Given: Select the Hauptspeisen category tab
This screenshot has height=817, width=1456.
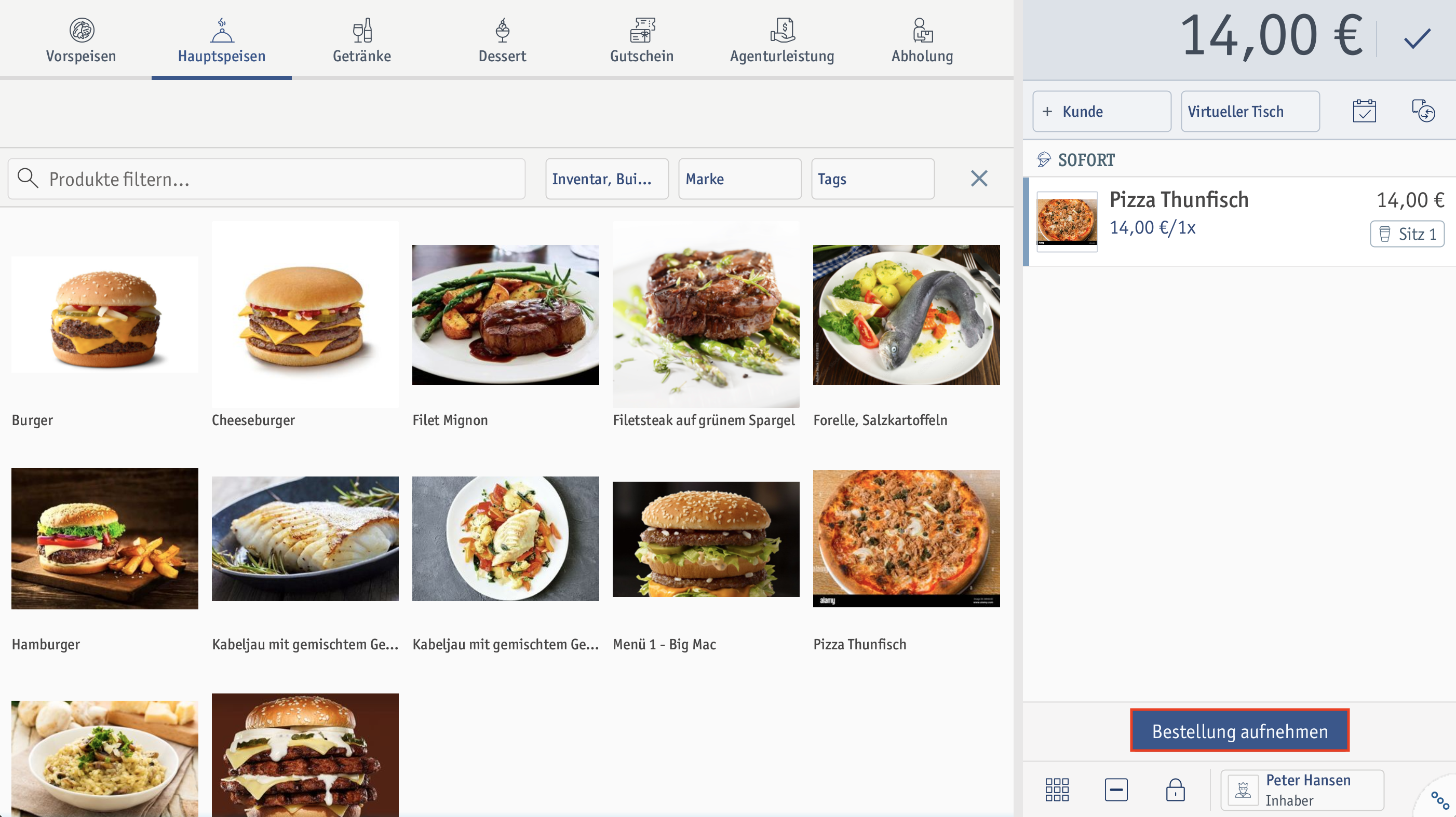Looking at the screenshot, I should point(222,39).
